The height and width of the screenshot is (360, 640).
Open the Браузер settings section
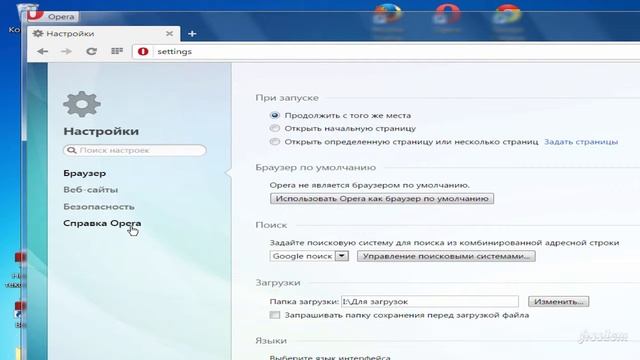[x=84, y=173]
